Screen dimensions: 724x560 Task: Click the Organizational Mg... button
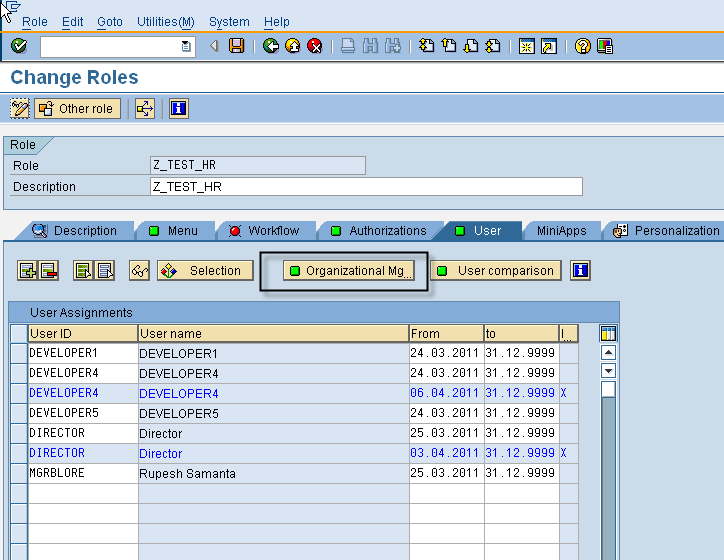point(349,271)
